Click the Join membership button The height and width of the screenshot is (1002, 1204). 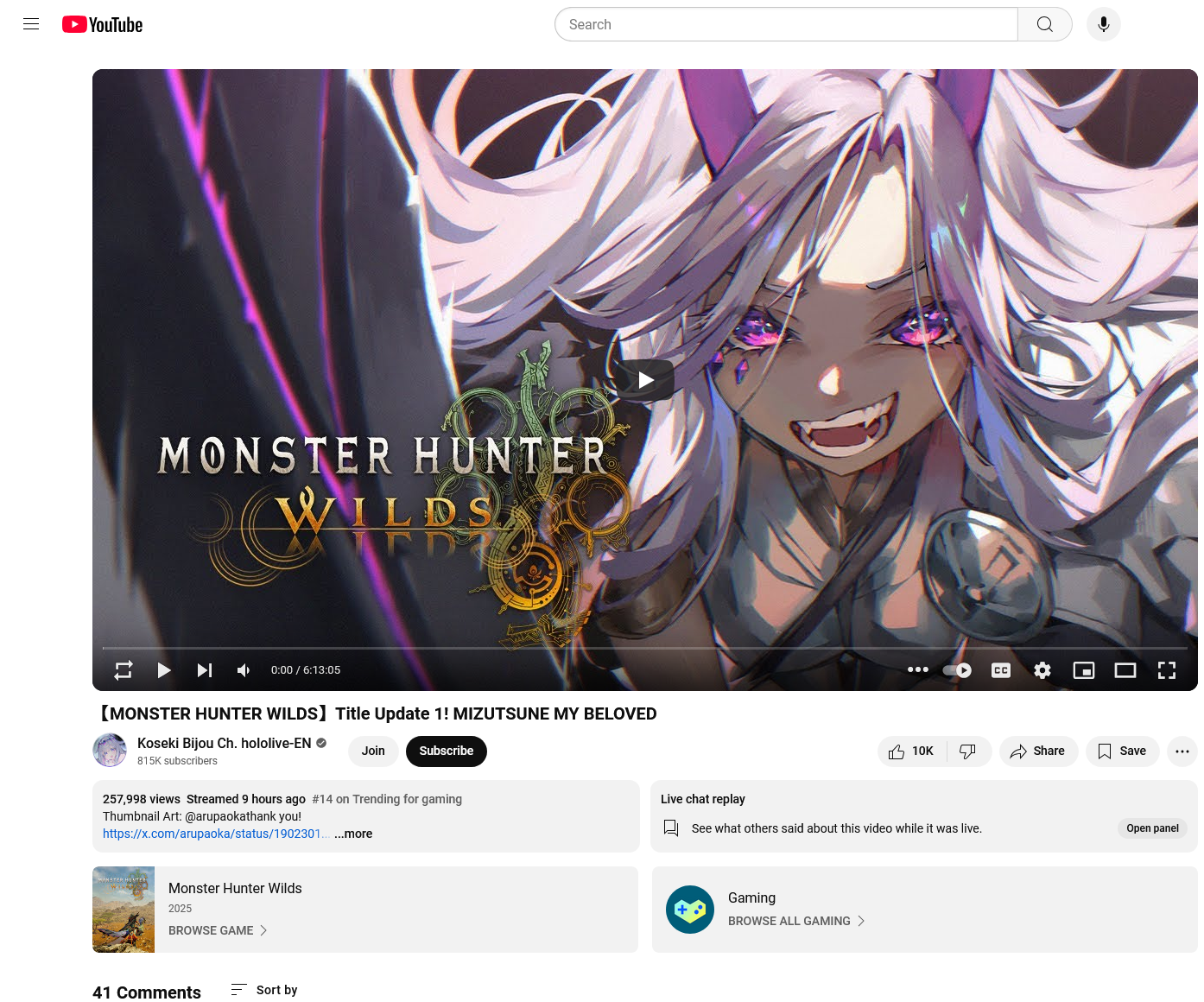tap(373, 751)
